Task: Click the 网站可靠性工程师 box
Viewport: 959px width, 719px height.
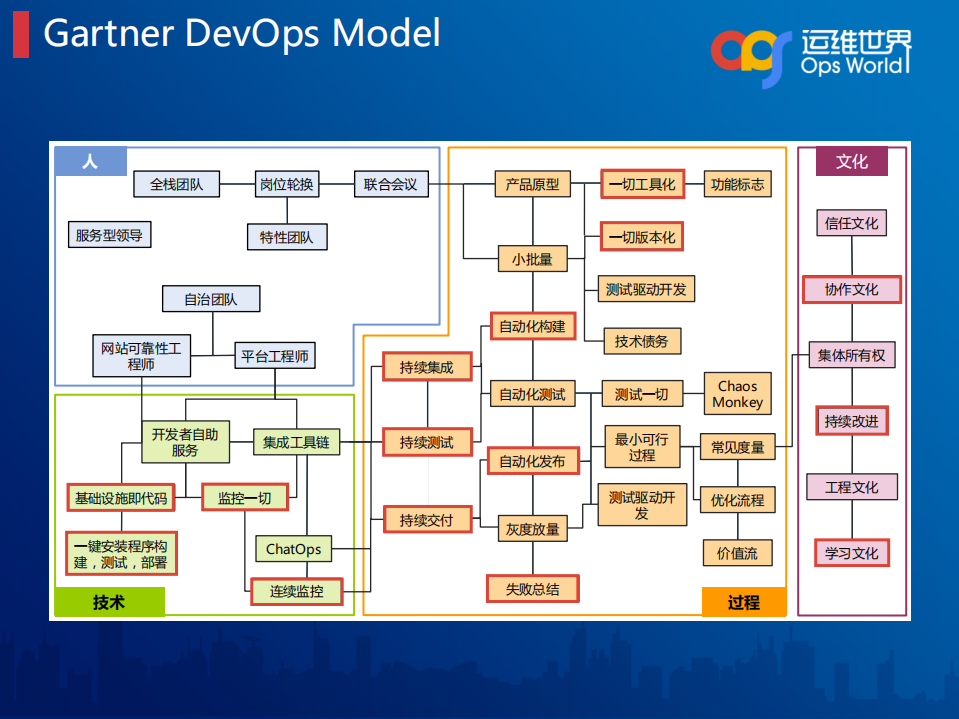Action: (141, 356)
